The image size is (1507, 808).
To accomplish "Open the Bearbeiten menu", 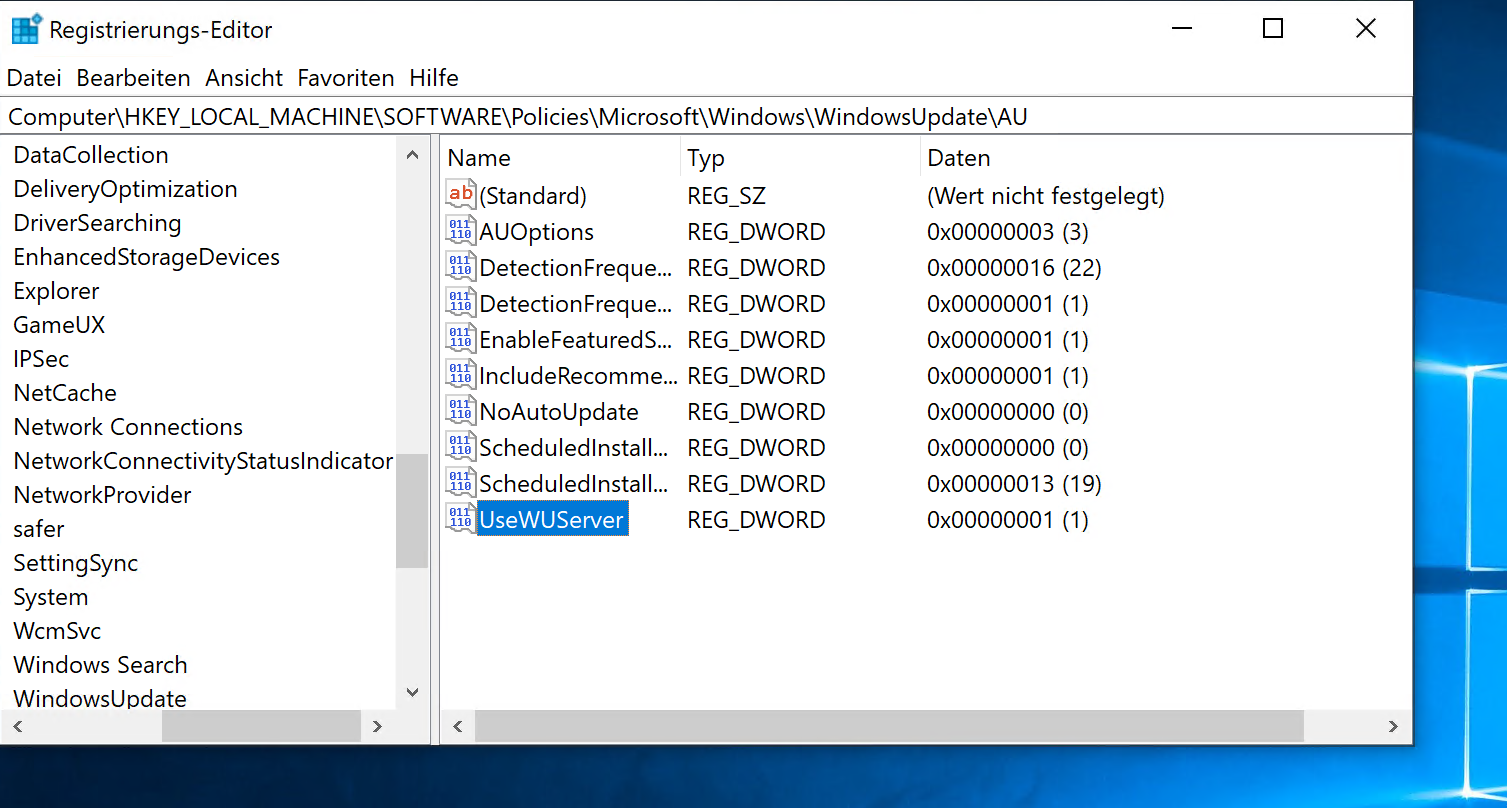I will pyautogui.click(x=133, y=78).
